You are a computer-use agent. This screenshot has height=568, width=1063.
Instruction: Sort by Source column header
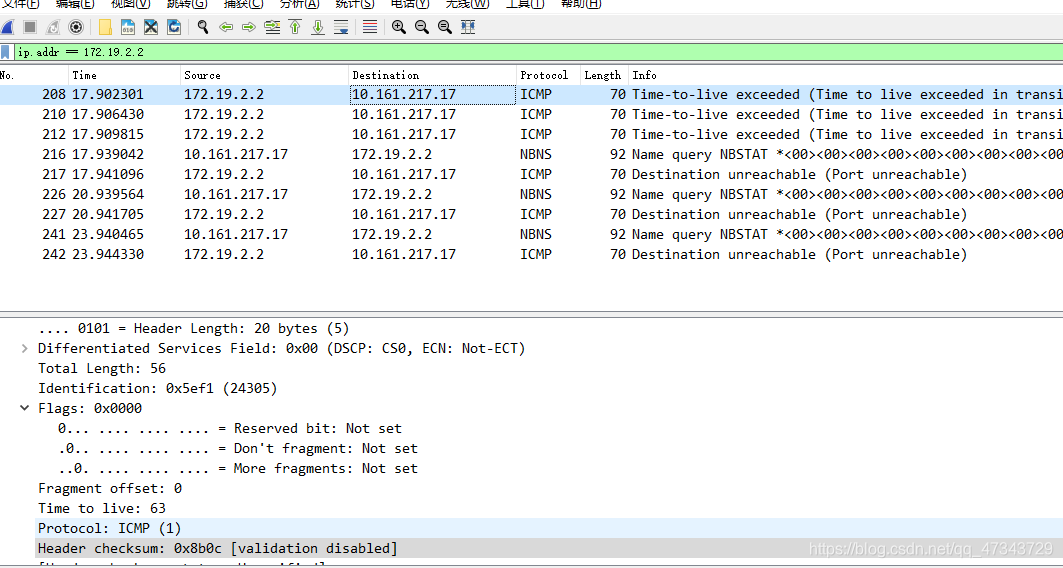[265, 75]
